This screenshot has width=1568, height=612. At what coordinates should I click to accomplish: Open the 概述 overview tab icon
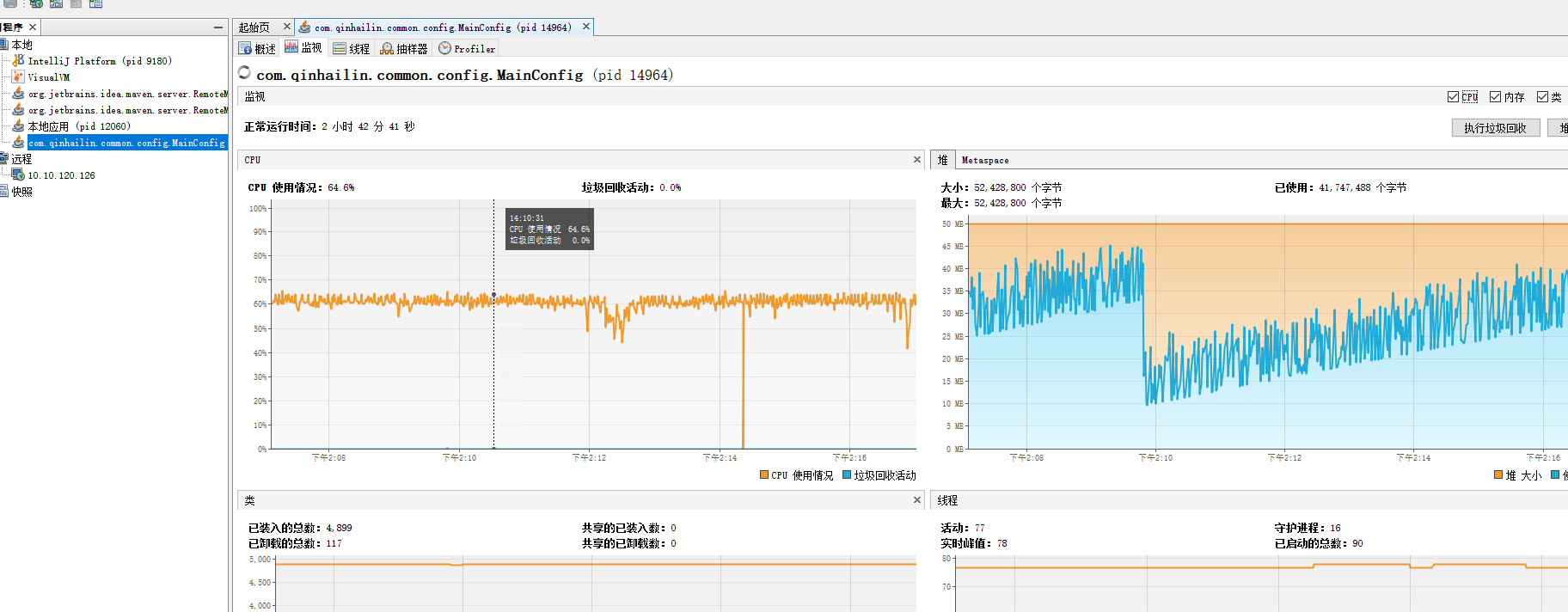[x=245, y=49]
